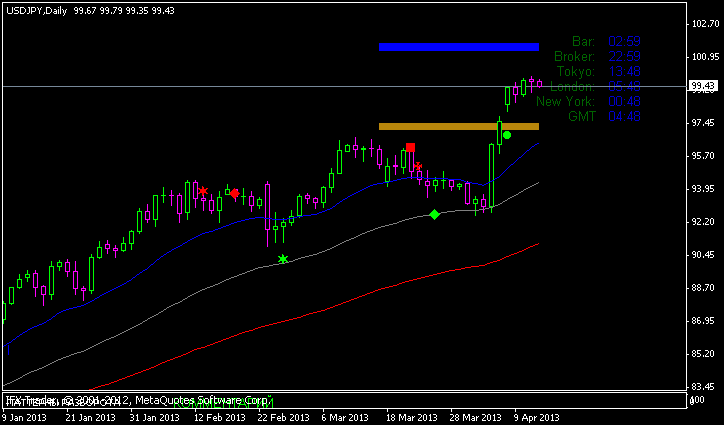724x425 pixels.
Task: Select the green diamond marker
Action: tap(434, 214)
